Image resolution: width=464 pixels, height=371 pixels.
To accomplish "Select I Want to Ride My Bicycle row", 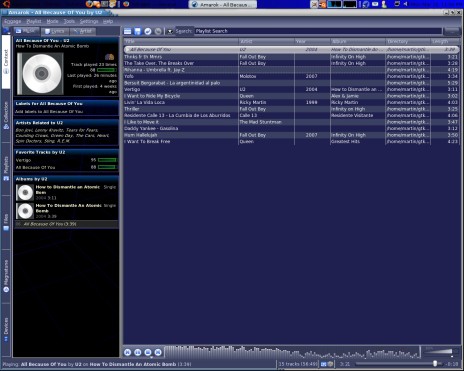I will pos(291,96).
